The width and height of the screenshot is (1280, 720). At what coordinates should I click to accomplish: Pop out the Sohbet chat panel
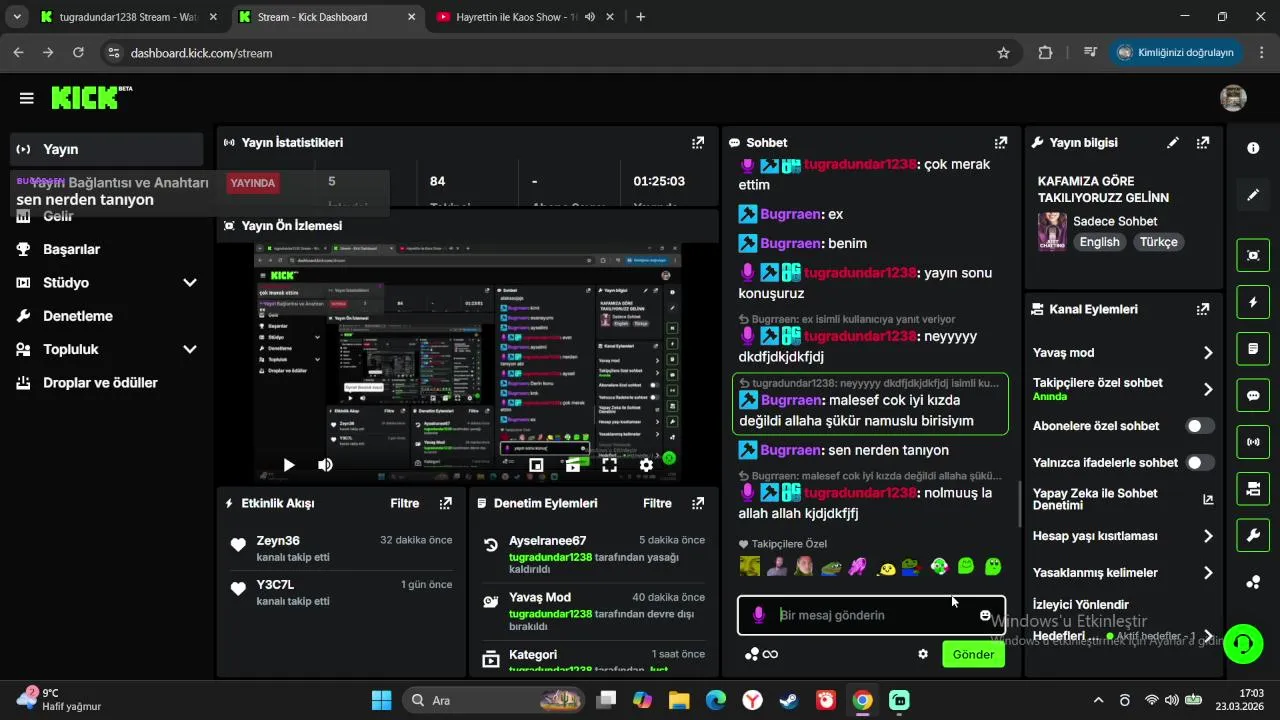click(1001, 143)
